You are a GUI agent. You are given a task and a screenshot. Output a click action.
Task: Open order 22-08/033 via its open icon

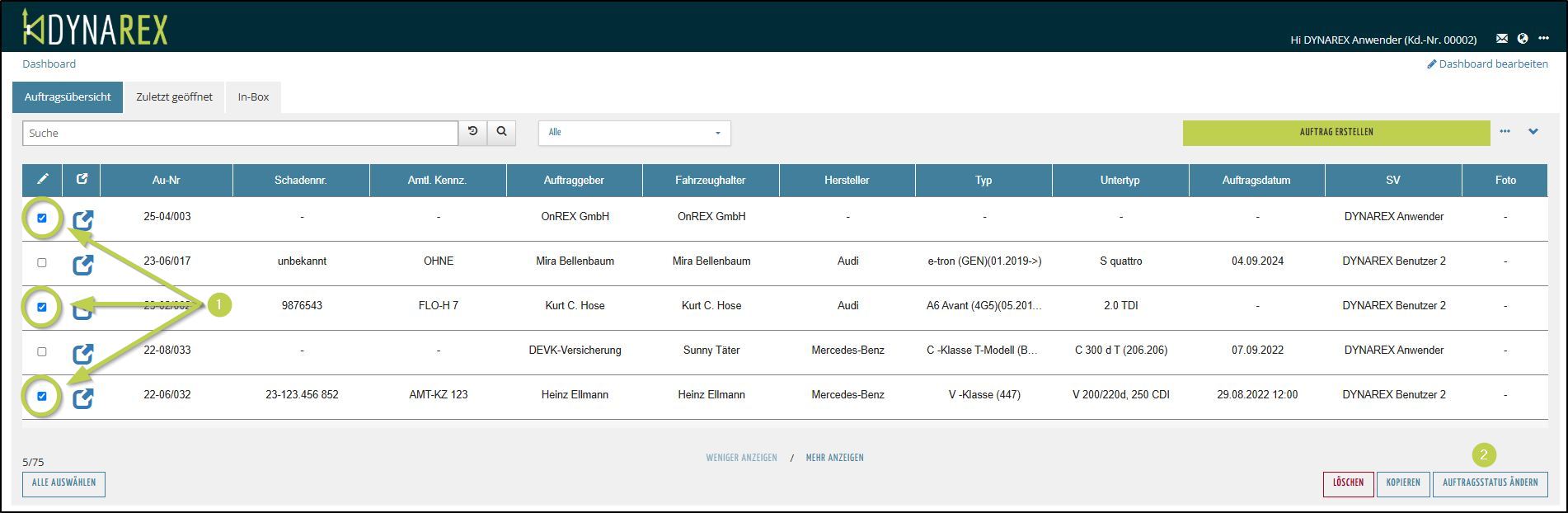coord(82,353)
